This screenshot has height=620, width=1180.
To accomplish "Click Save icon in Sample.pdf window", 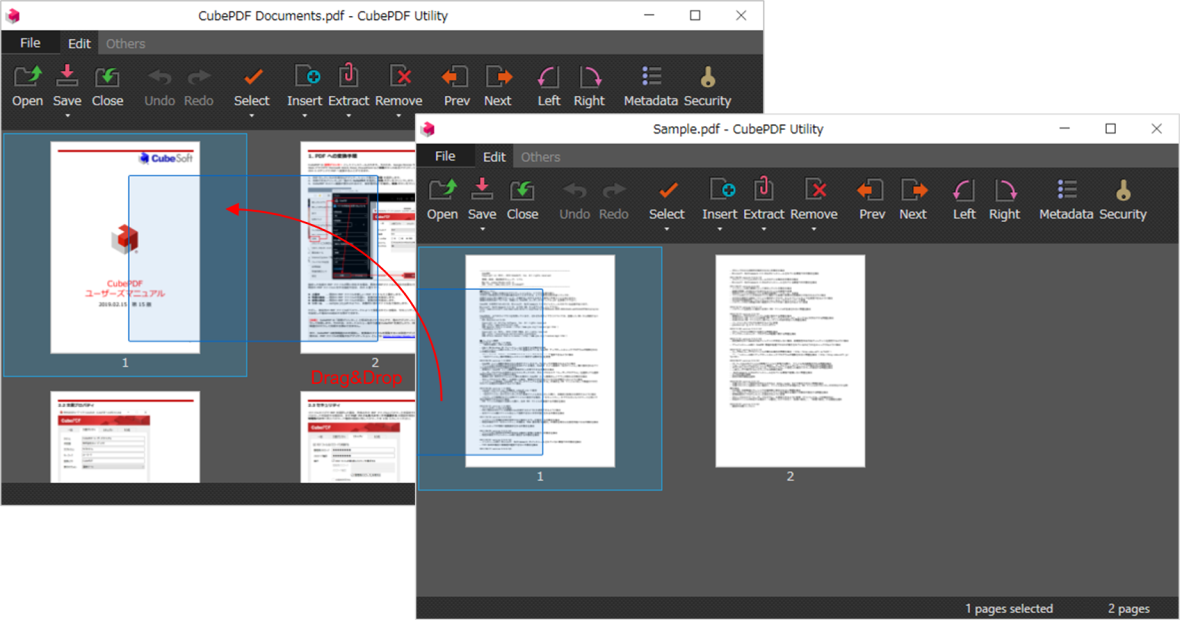I will click(x=482, y=190).
